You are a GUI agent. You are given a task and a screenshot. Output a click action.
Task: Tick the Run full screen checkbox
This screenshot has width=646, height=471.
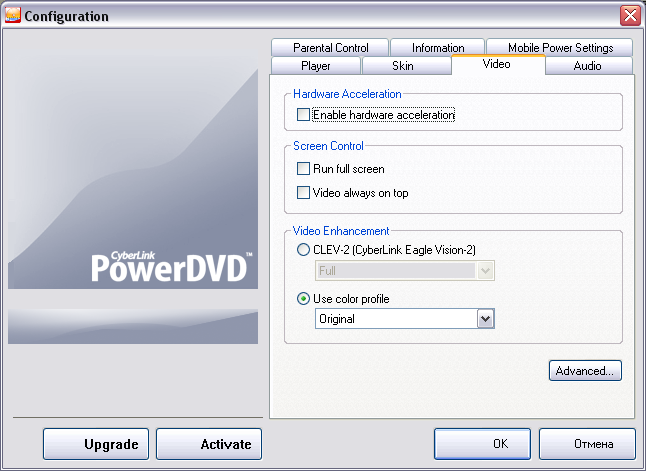(x=303, y=169)
